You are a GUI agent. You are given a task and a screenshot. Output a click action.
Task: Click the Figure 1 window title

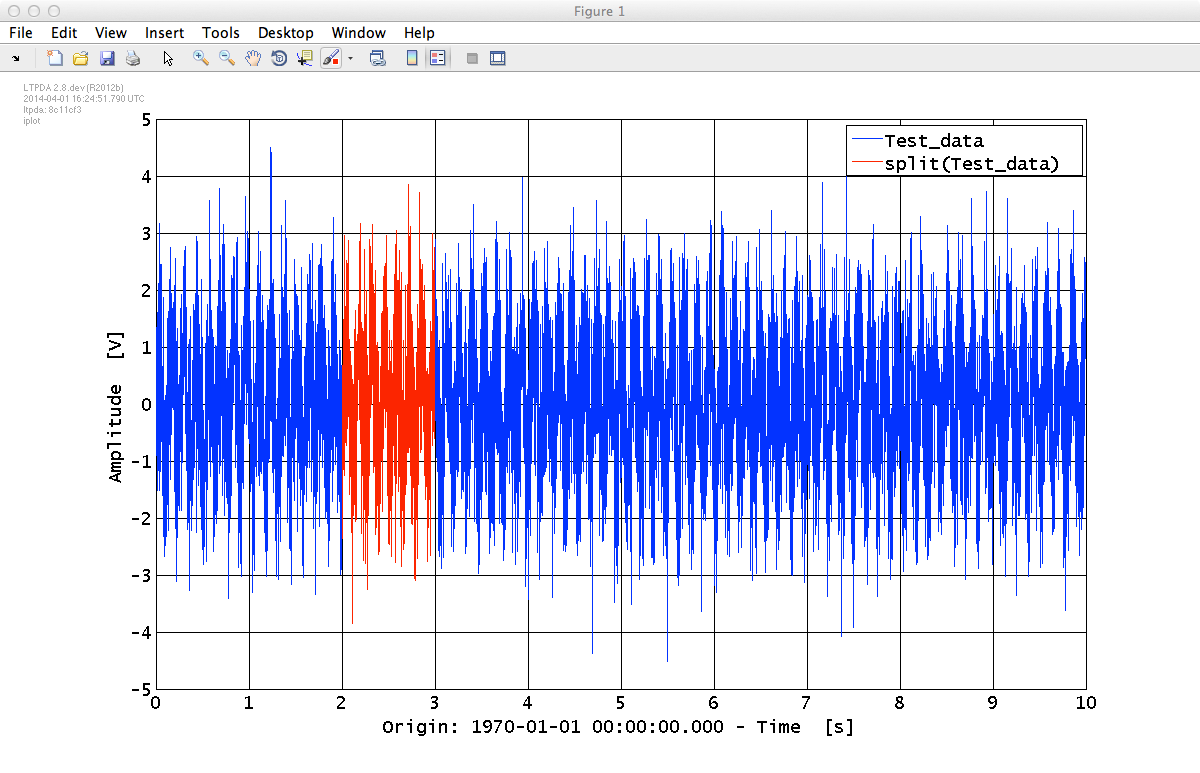pos(600,11)
